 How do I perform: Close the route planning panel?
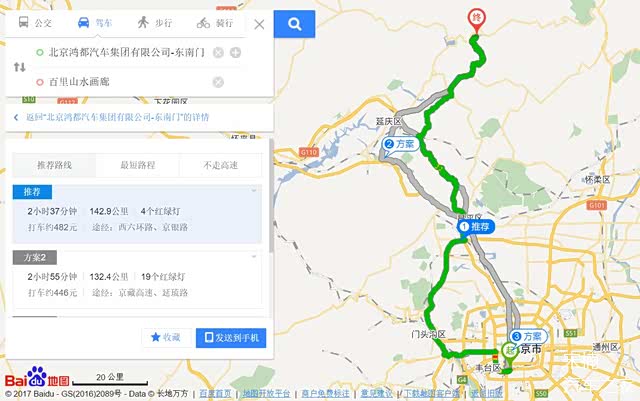point(259,25)
